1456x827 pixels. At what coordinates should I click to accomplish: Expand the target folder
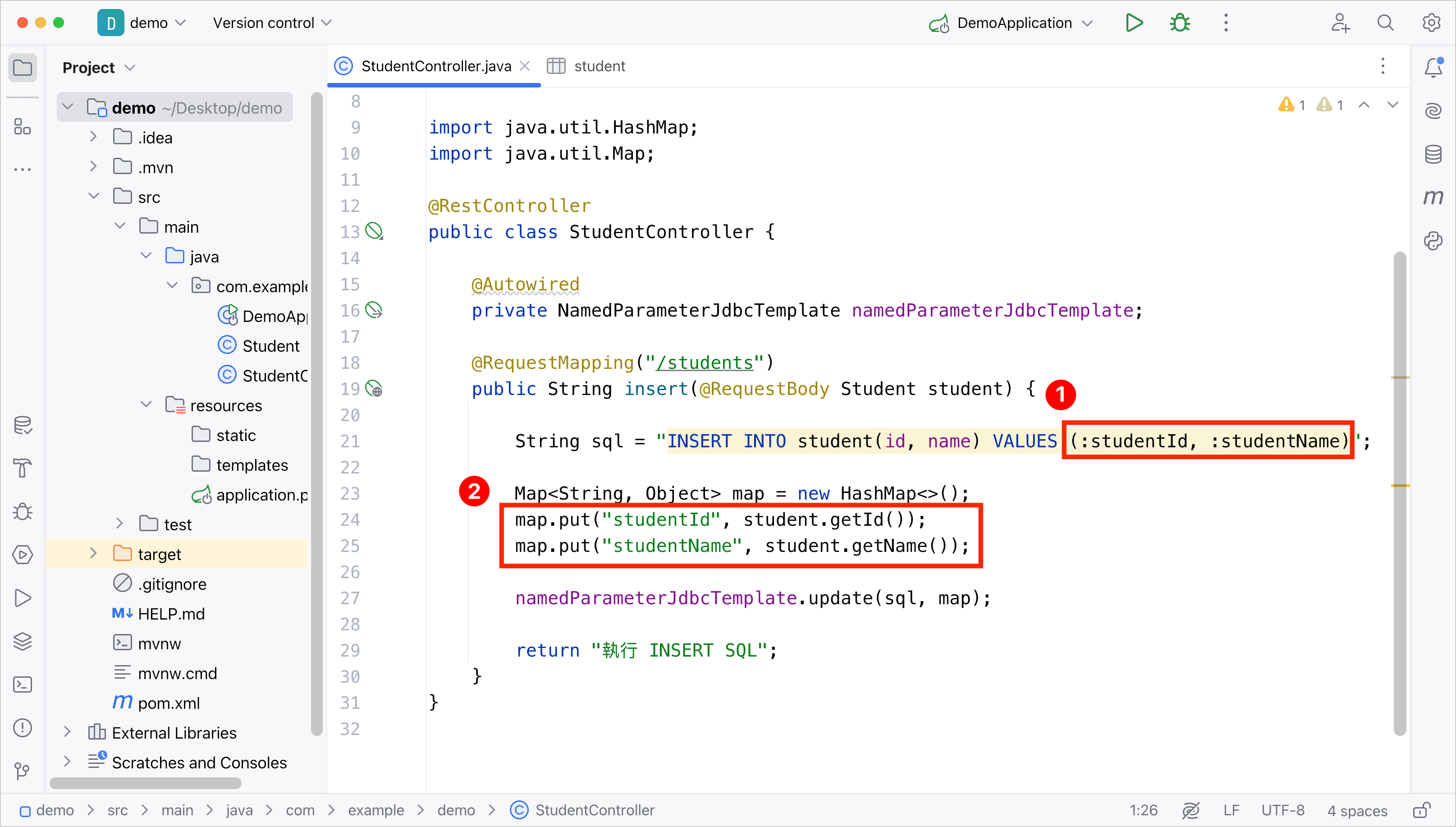pos(94,553)
